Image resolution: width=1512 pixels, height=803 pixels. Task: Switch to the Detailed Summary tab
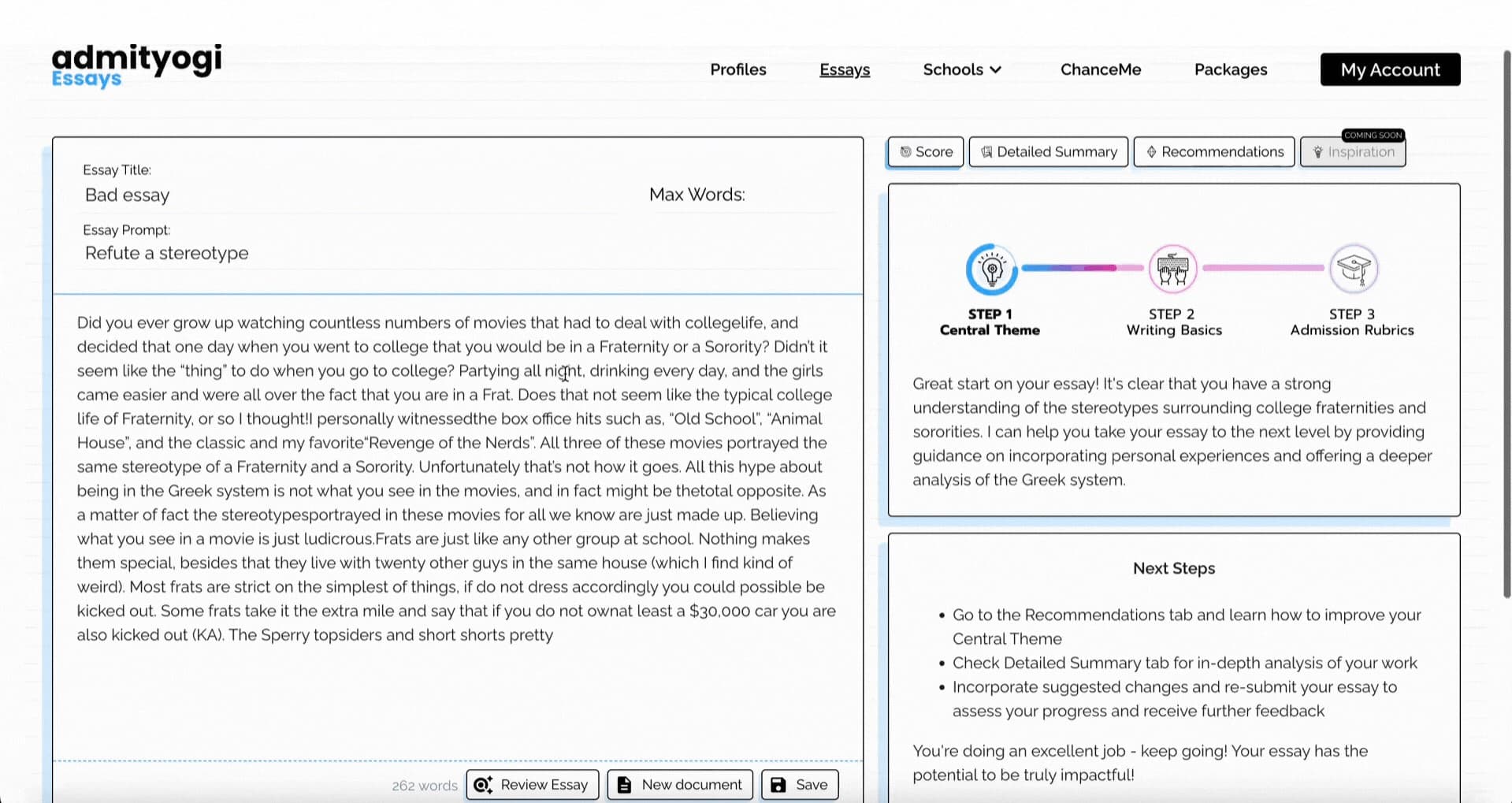click(1049, 151)
